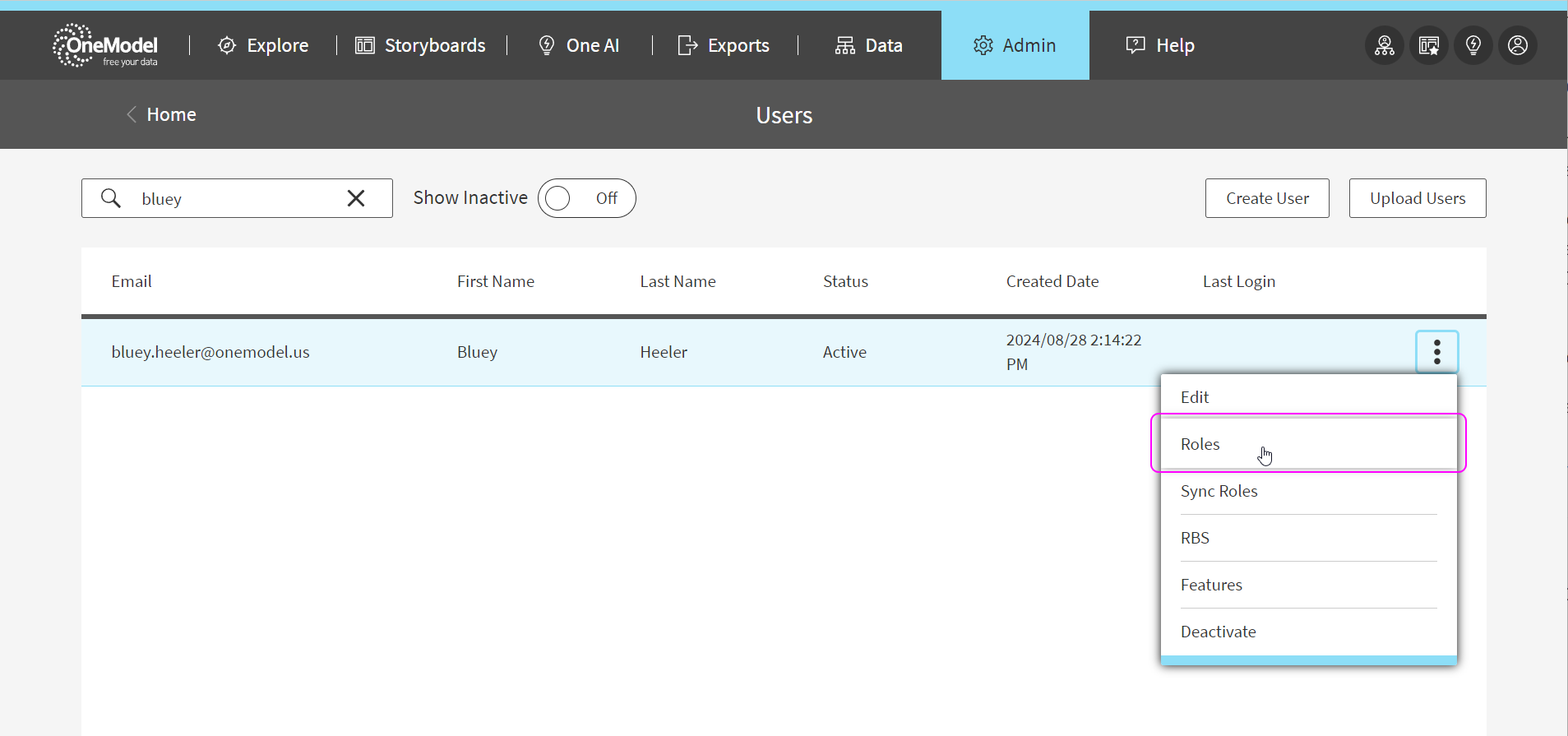Sort by Email column header
This screenshot has width=1568, height=736.
132,281
